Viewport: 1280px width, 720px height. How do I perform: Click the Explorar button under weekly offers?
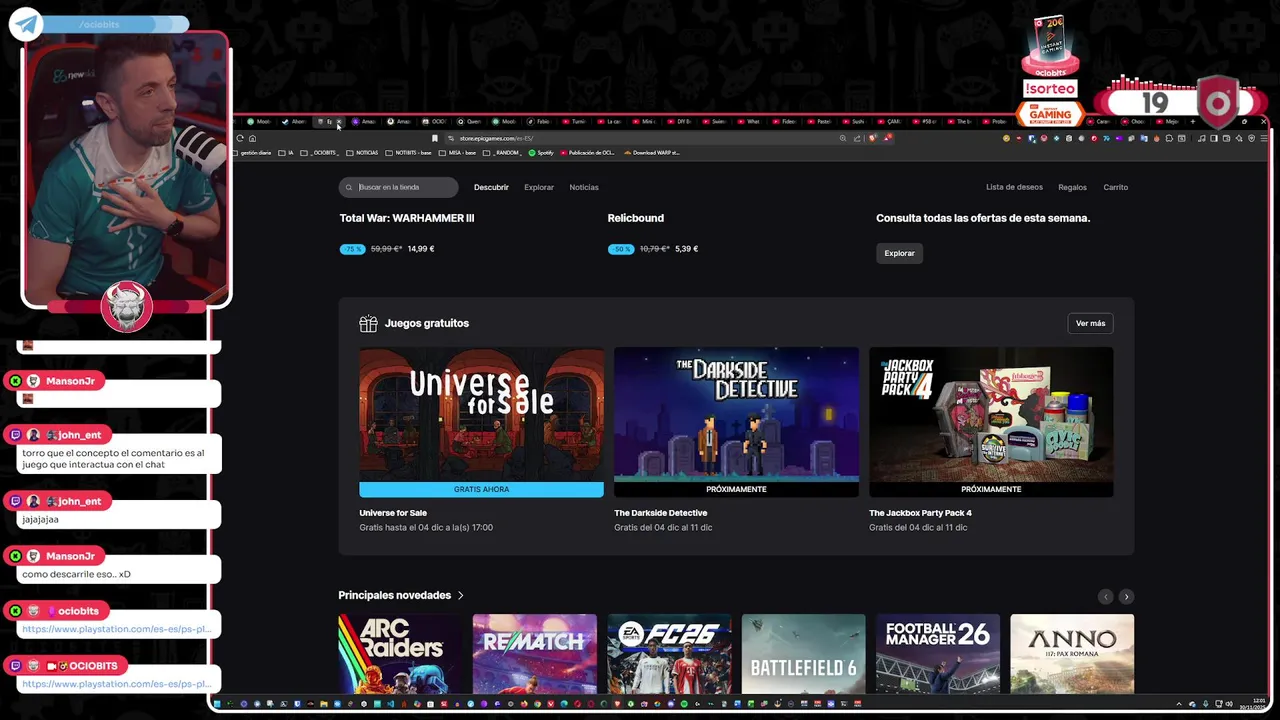(x=899, y=253)
